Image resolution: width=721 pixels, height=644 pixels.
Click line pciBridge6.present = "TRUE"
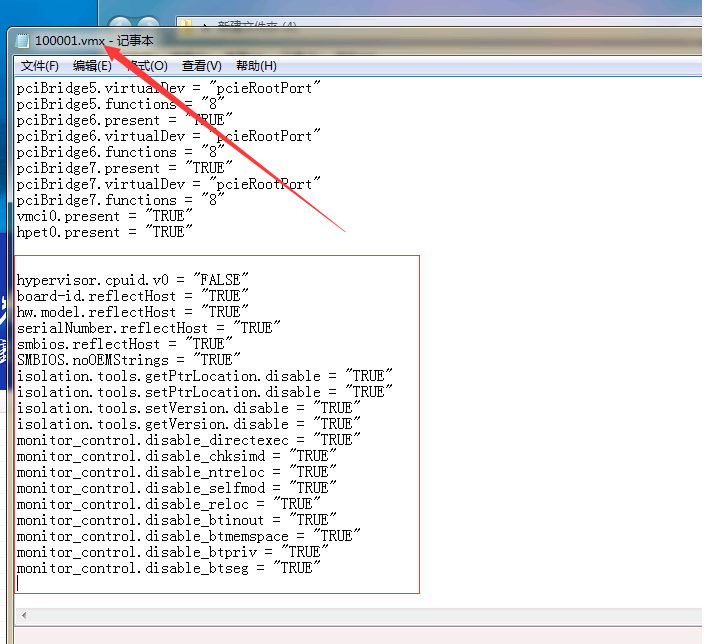click(125, 120)
